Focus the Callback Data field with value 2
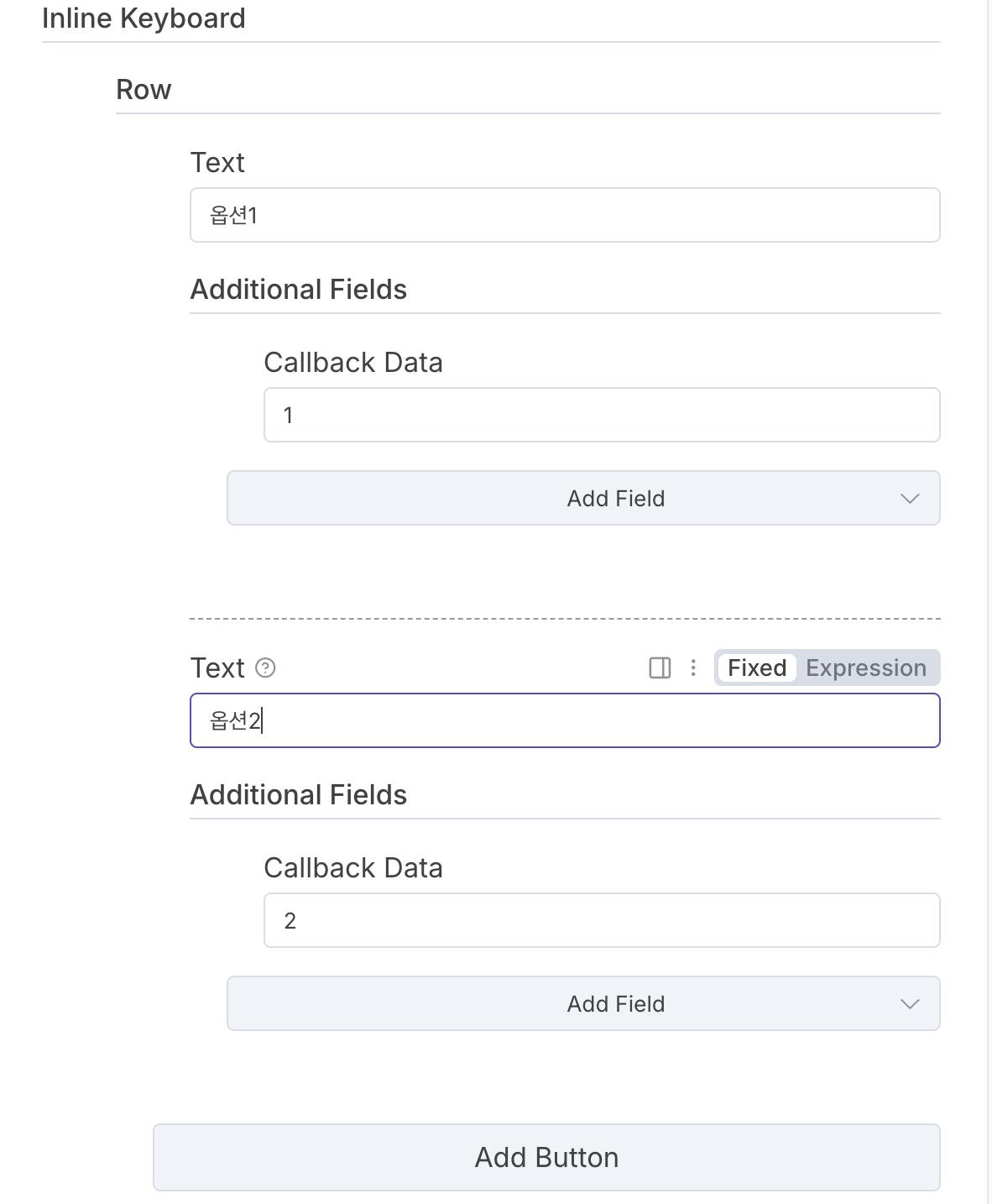 coord(601,921)
